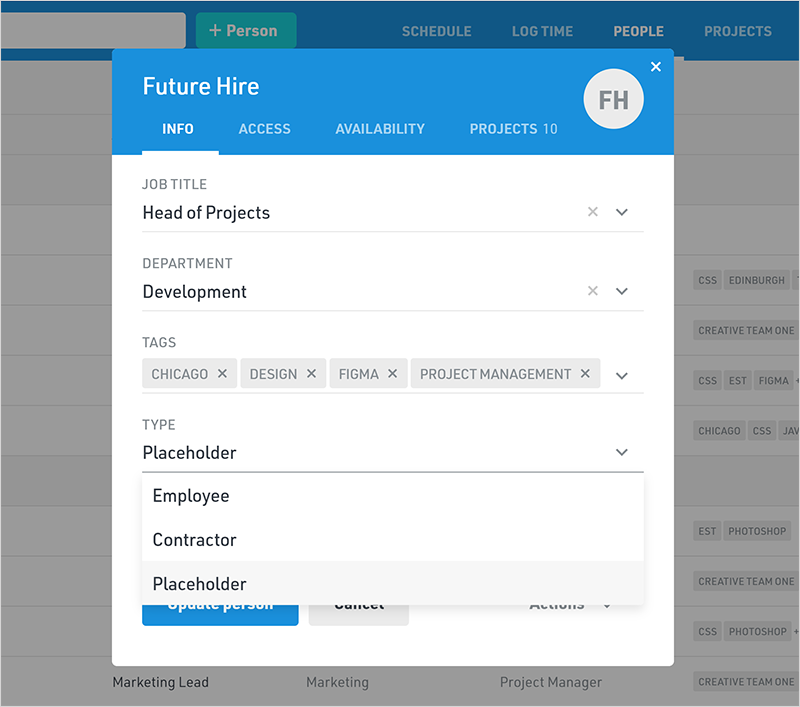The image size is (800, 707).
Task: Click the + Person button
Action: click(x=245, y=31)
